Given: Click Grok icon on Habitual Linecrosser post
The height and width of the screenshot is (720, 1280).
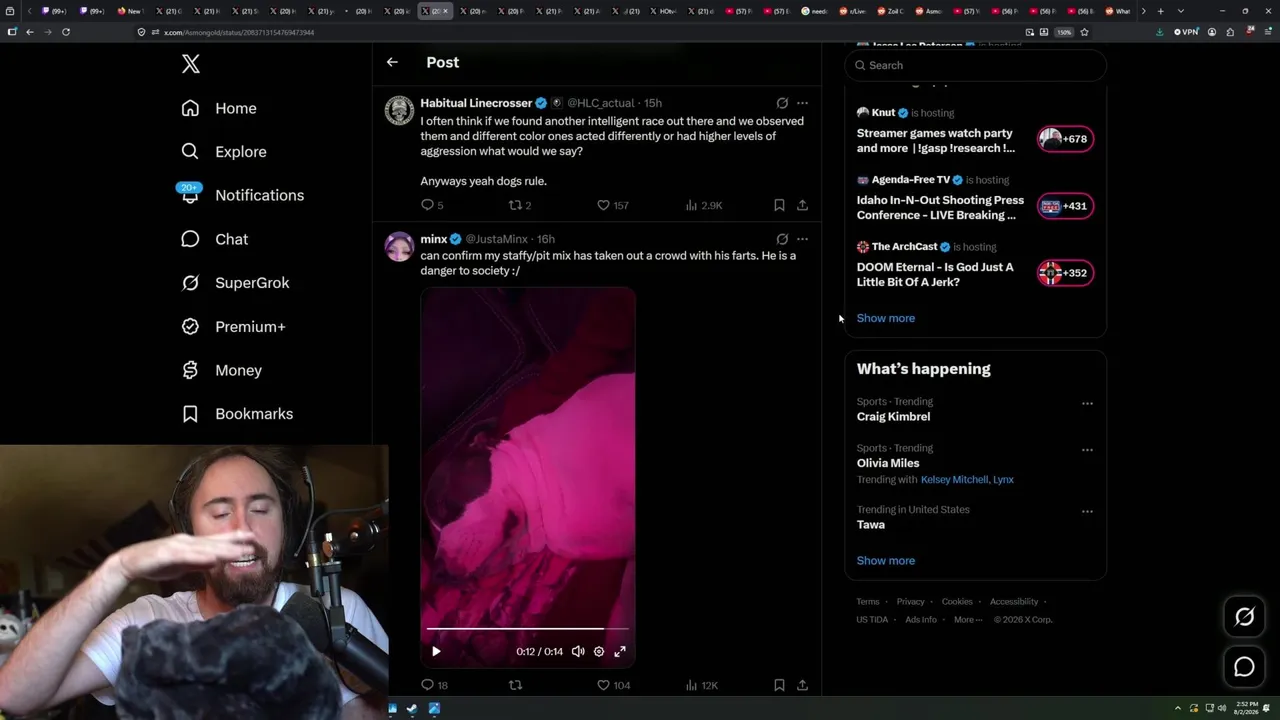Looking at the screenshot, I should coord(782,103).
